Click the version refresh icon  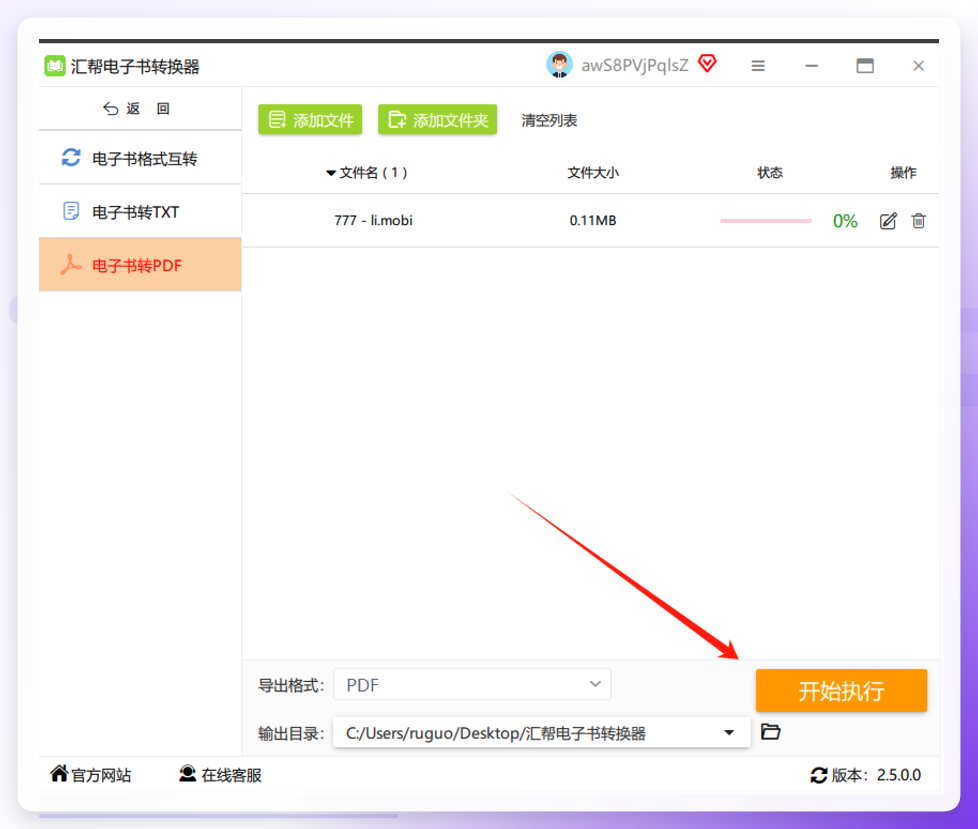coord(818,775)
